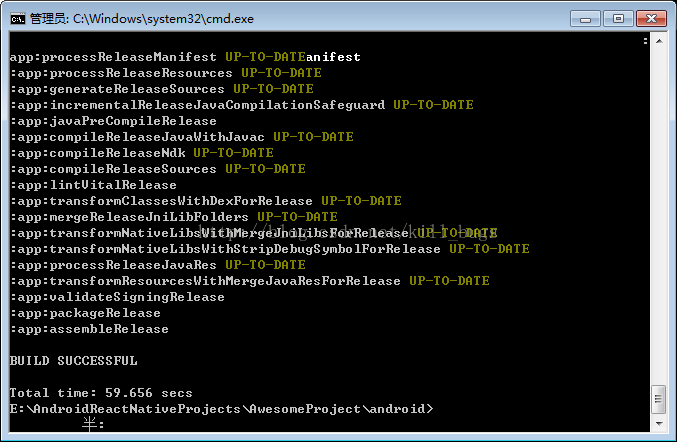Image resolution: width=677 pixels, height=442 pixels.
Task: Click the text :app:processReleaseJavaRes
Action: [113, 265]
